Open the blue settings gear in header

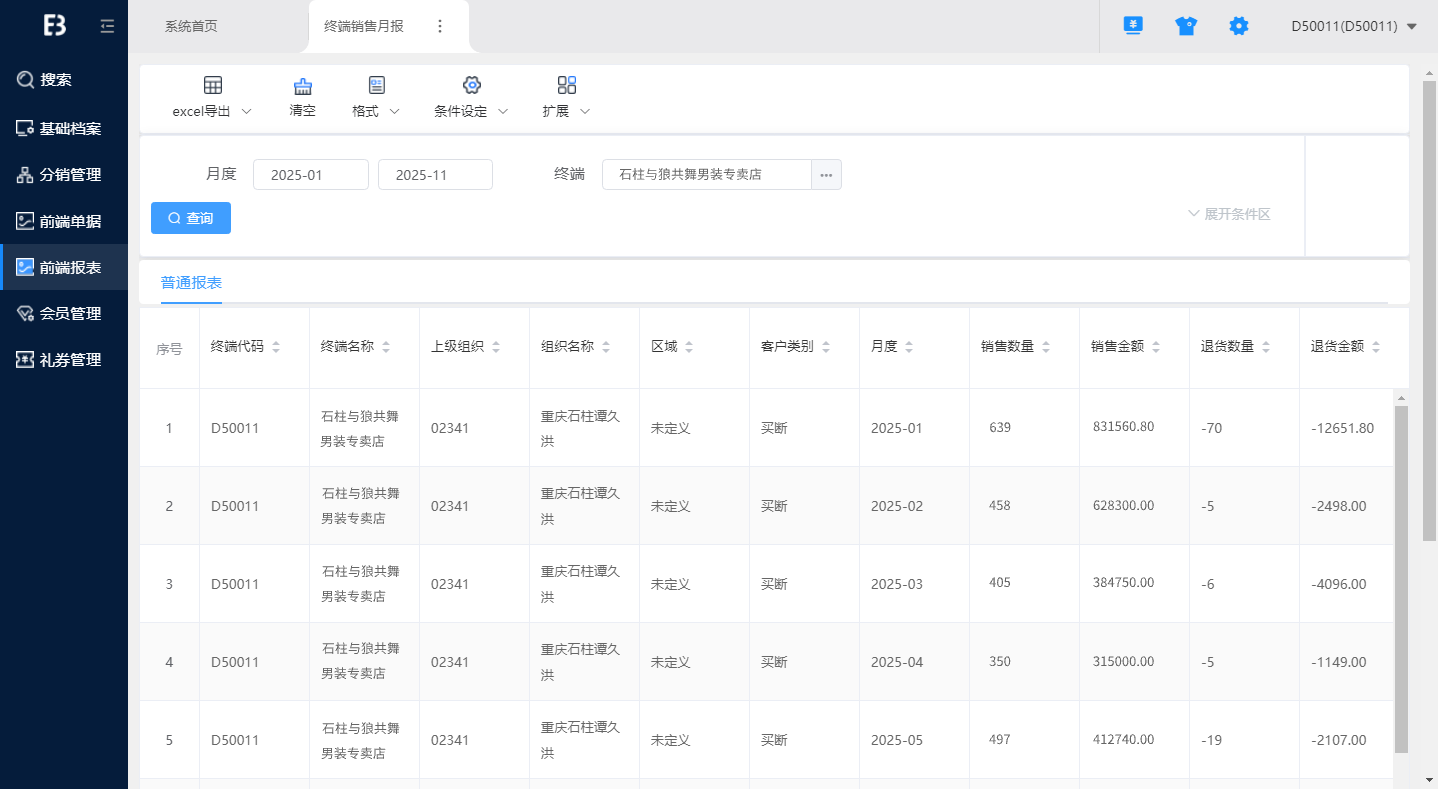(x=1239, y=27)
